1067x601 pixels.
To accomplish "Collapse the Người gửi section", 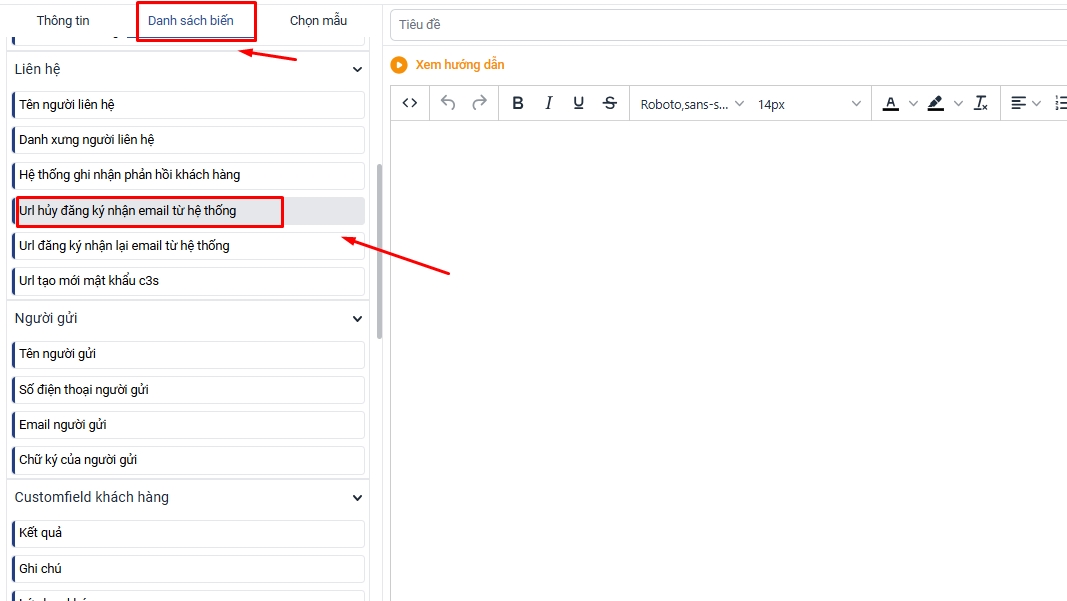I will click(x=357, y=319).
